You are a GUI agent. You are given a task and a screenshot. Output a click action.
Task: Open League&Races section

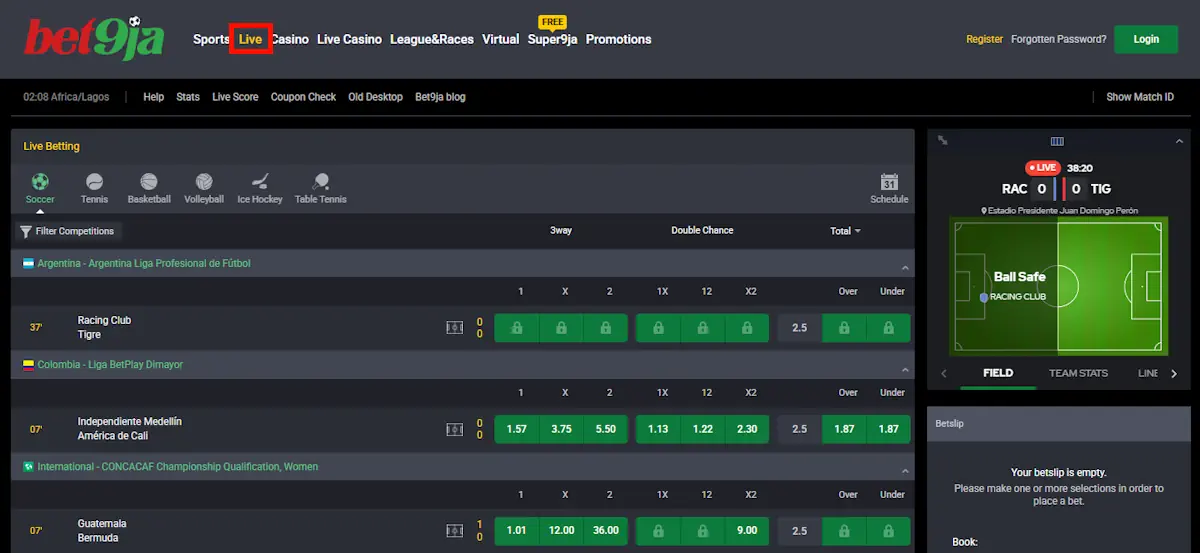432,39
